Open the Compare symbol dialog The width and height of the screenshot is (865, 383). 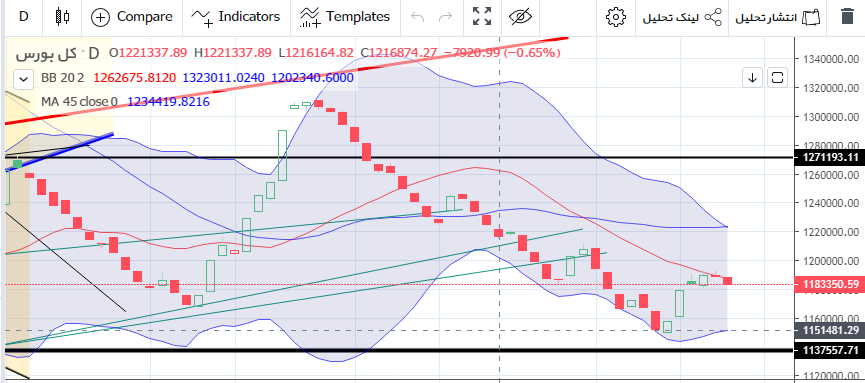tap(131, 17)
